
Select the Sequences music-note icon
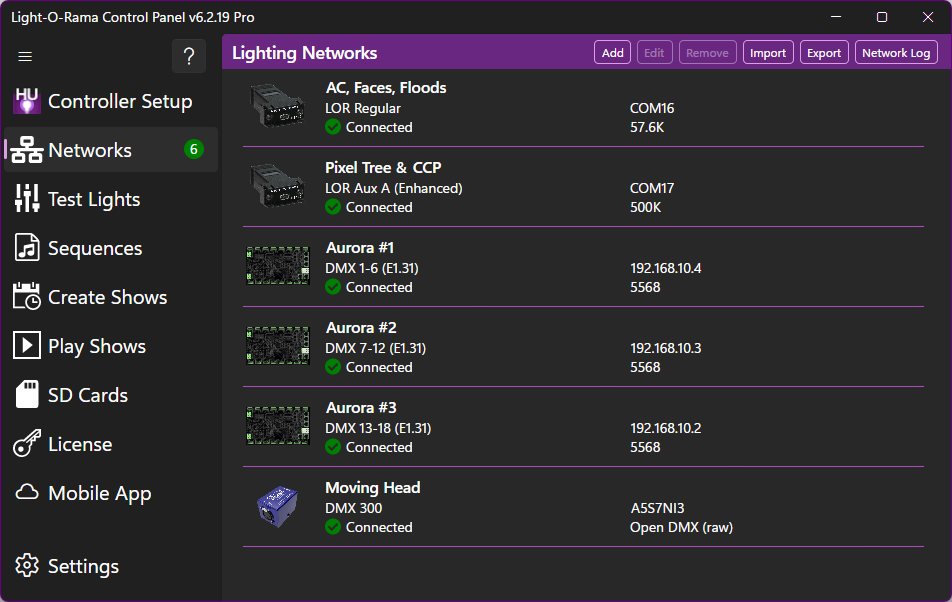point(25,248)
